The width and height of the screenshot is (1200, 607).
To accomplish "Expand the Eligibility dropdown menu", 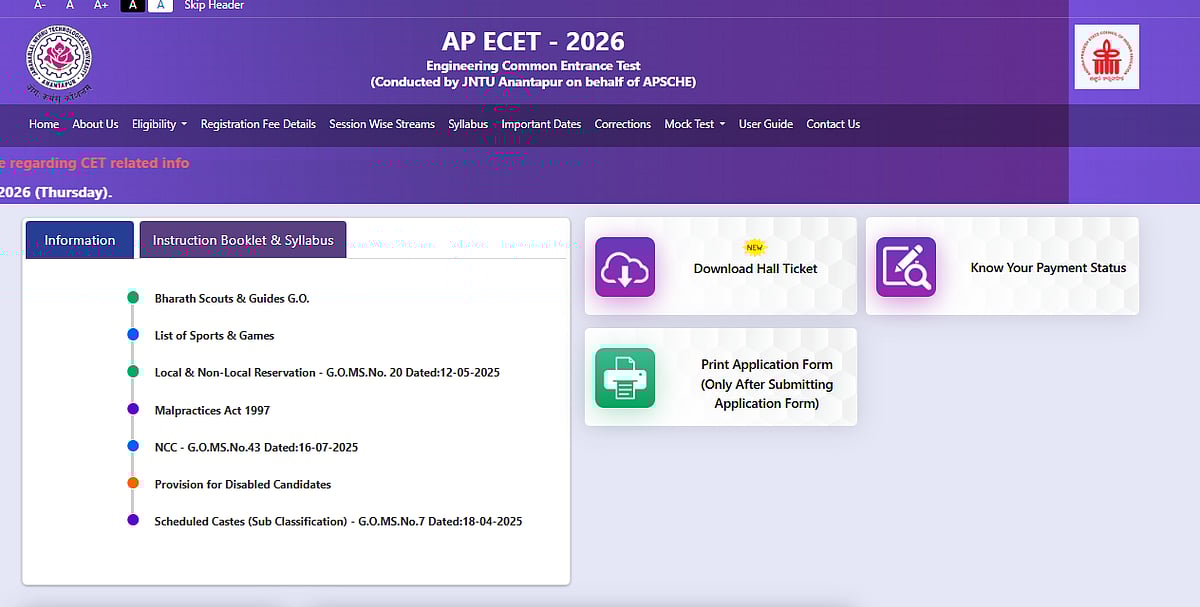I will [x=159, y=124].
